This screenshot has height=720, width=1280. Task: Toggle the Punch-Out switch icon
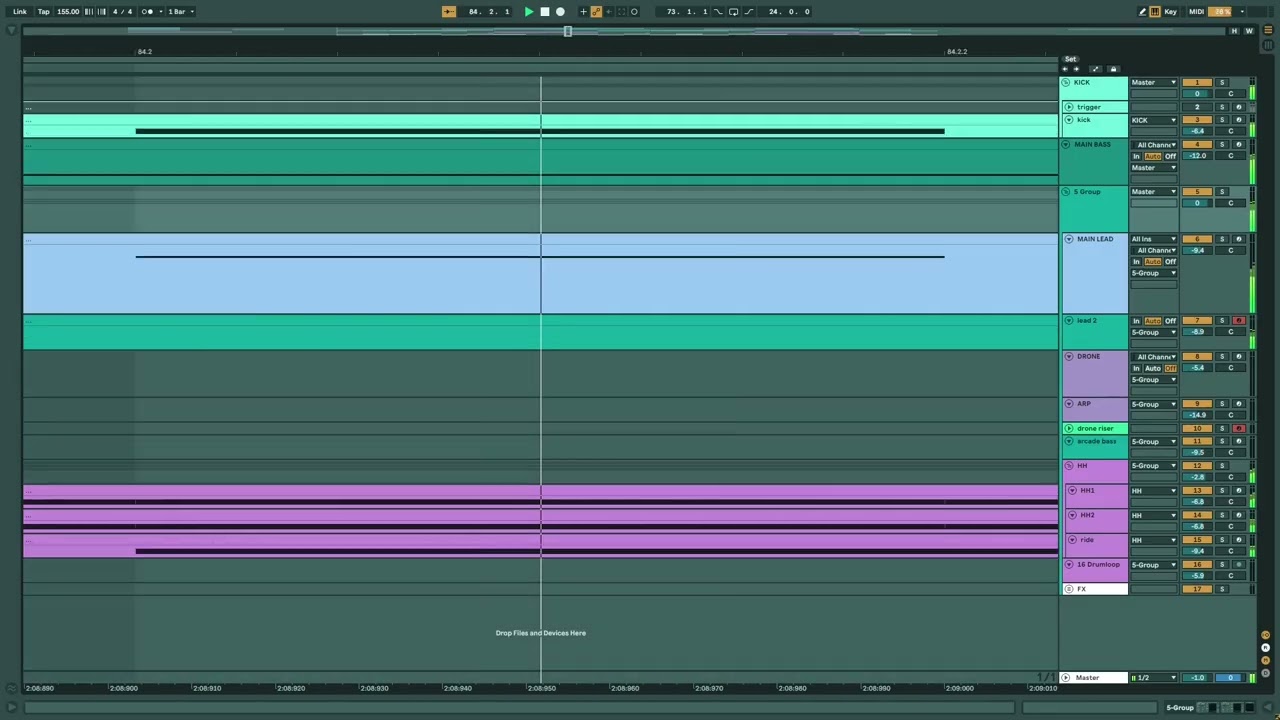(x=749, y=12)
